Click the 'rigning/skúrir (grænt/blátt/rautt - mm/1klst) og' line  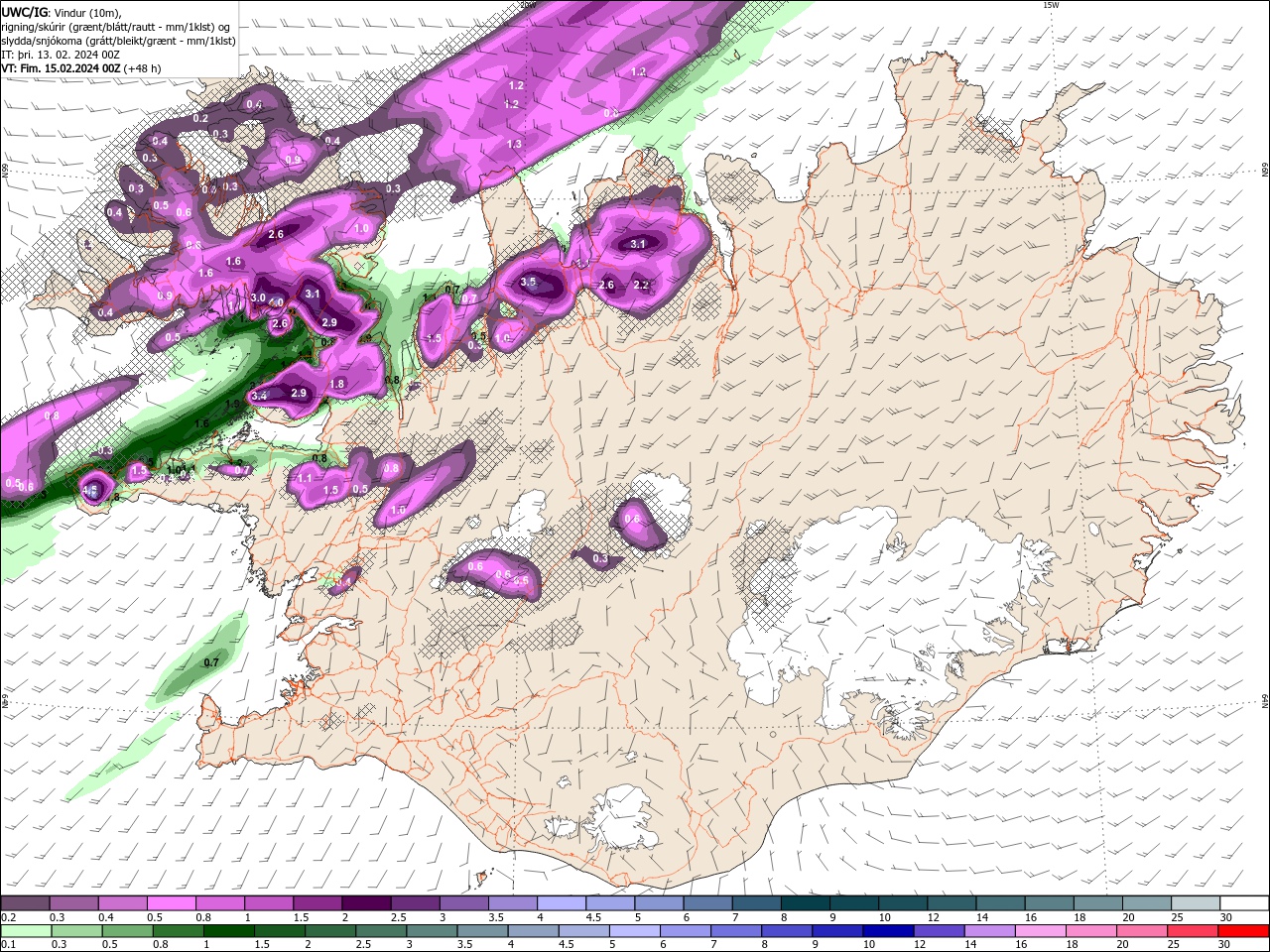pos(117,27)
